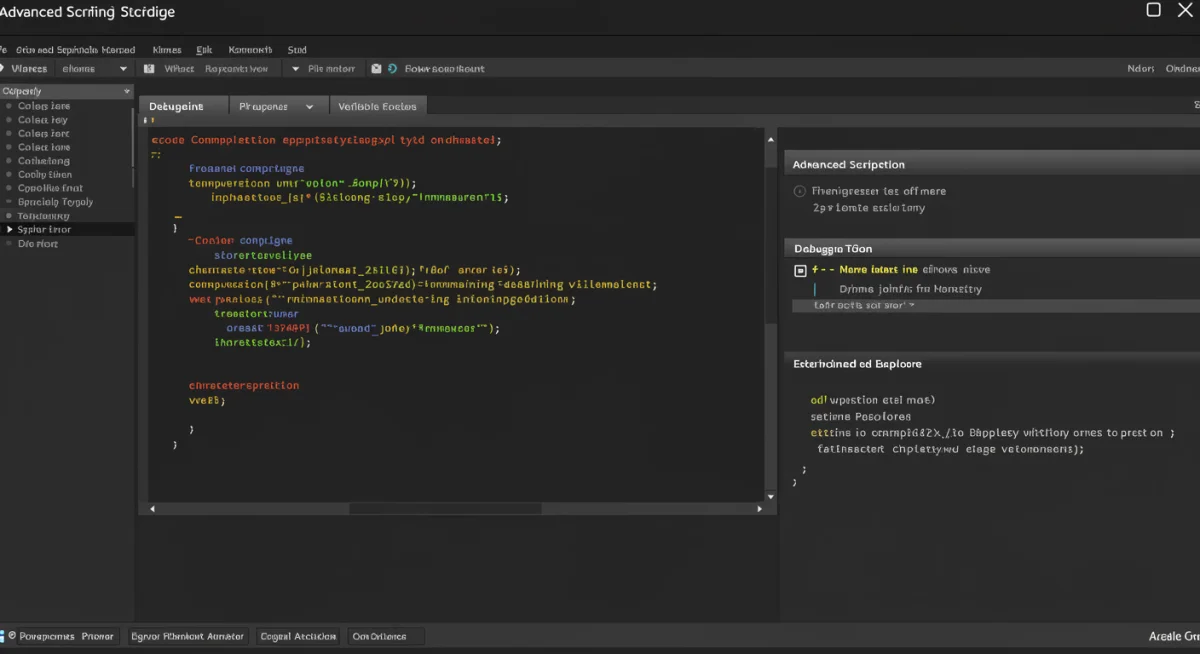
Task: Click the arrow marker beside 'Spler lrror'
Action: [x=9, y=230]
